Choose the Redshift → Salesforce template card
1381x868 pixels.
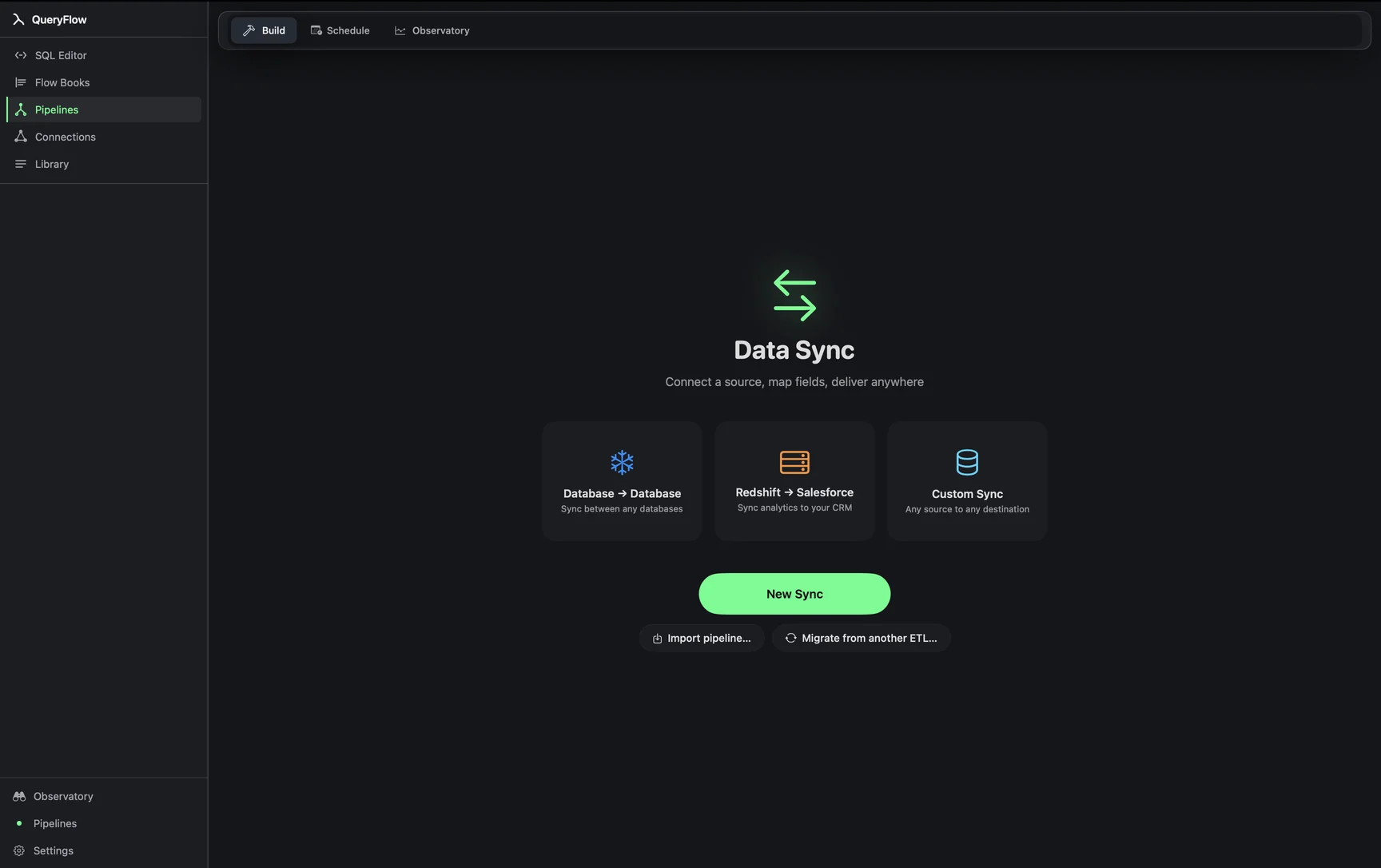pyautogui.click(x=794, y=481)
